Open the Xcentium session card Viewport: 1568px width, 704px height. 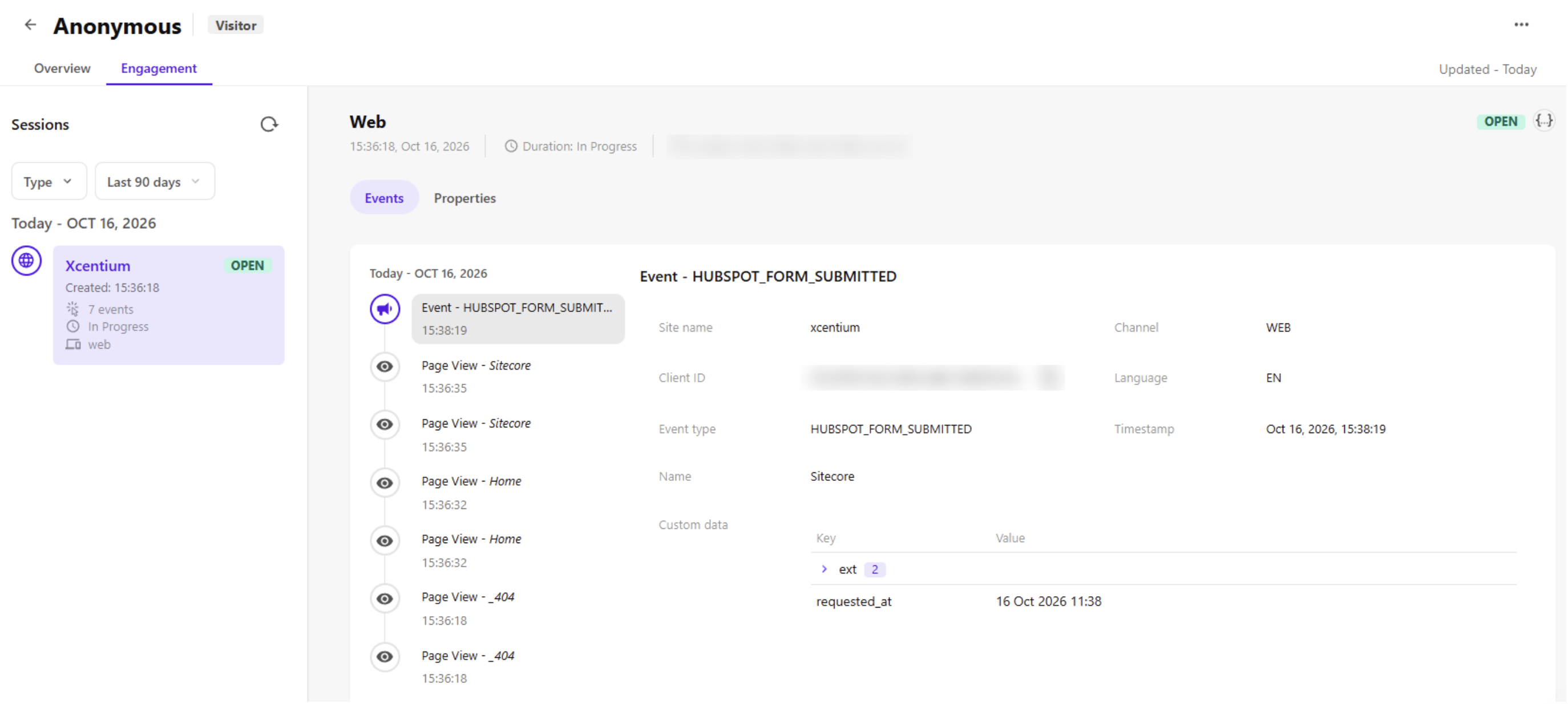(x=168, y=305)
